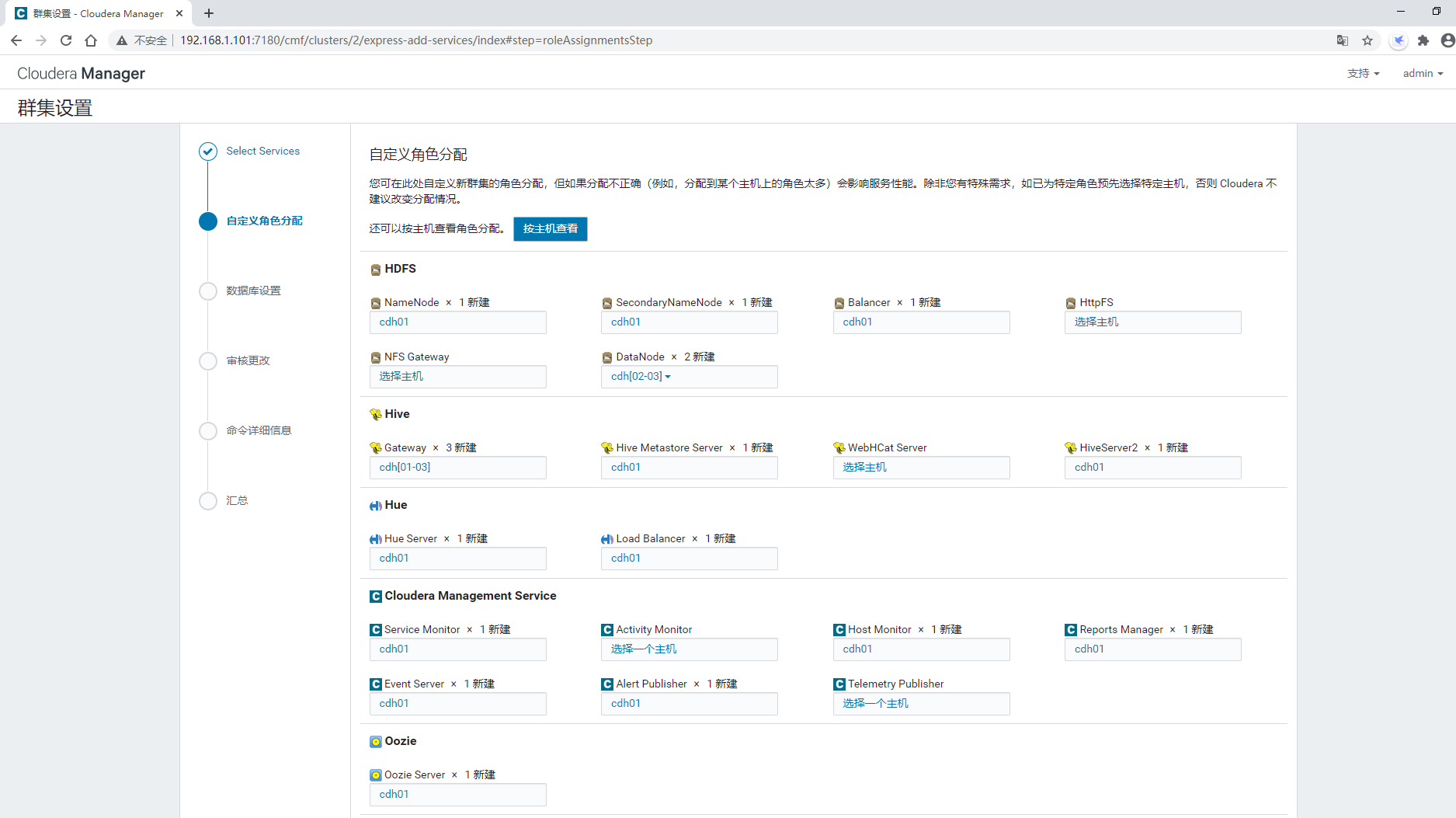Select 汇总 step

tap(237, 500)
